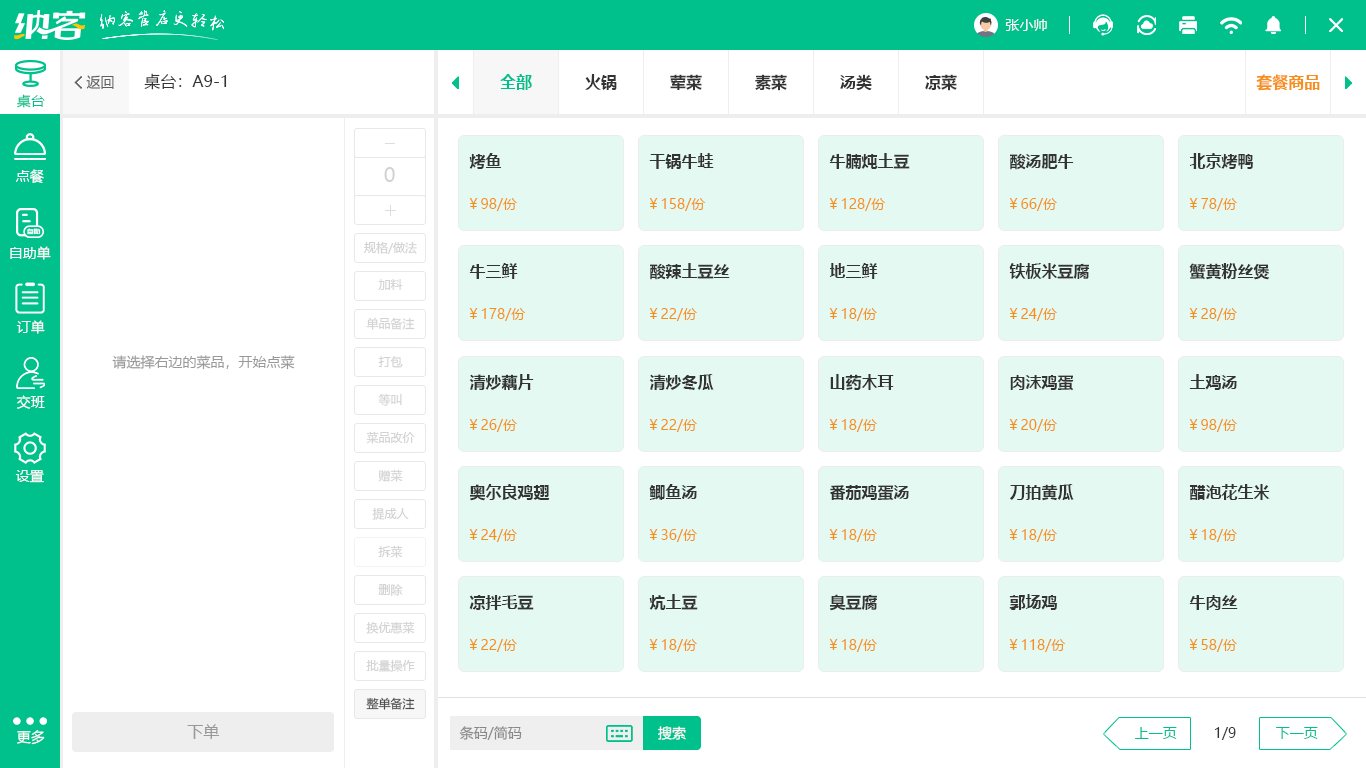
Task: Click the 搜索 search button
Action: 671,733
